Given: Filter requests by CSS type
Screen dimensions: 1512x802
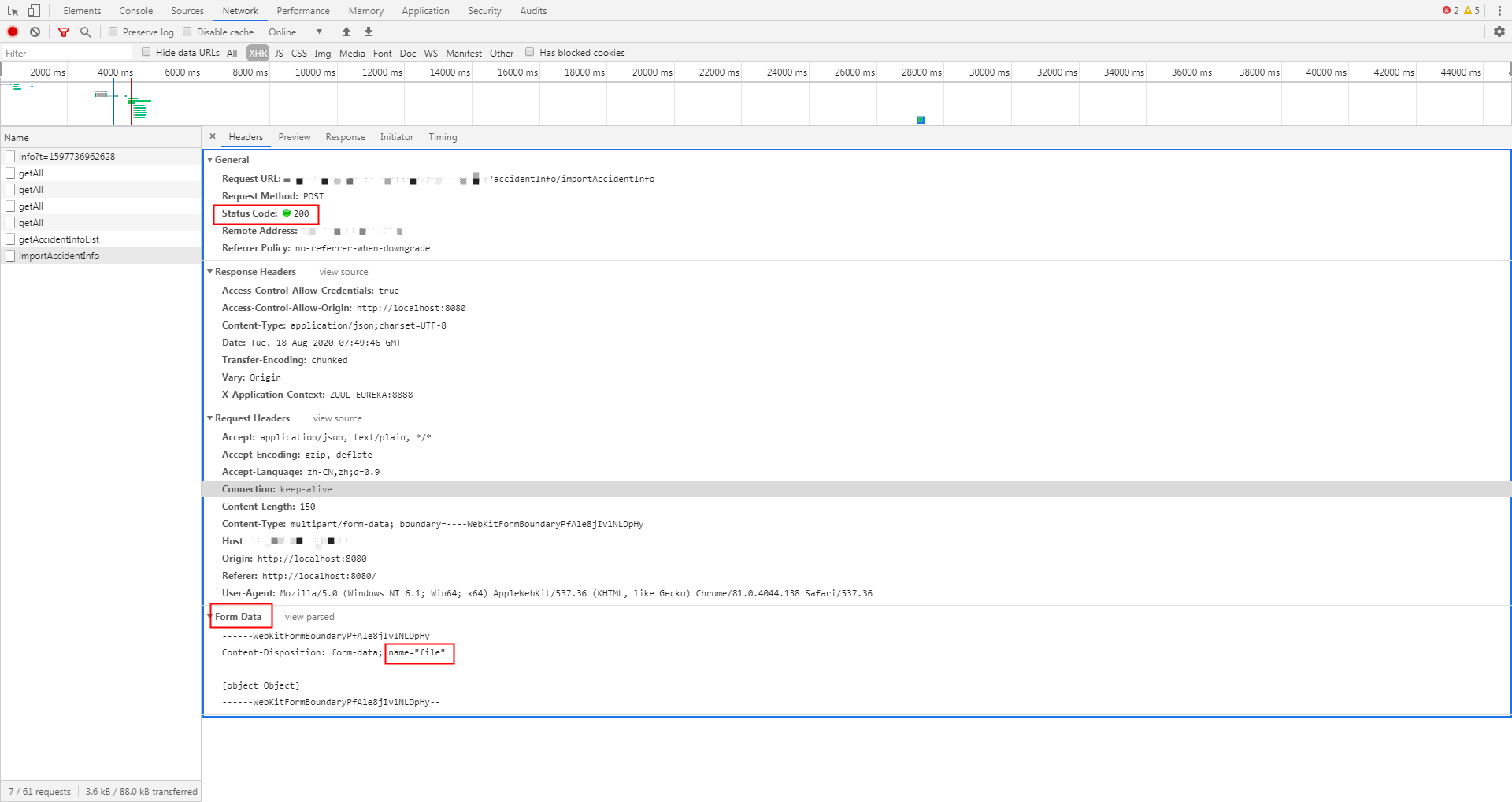Looking at the screenshot, I should click(299, 53).
